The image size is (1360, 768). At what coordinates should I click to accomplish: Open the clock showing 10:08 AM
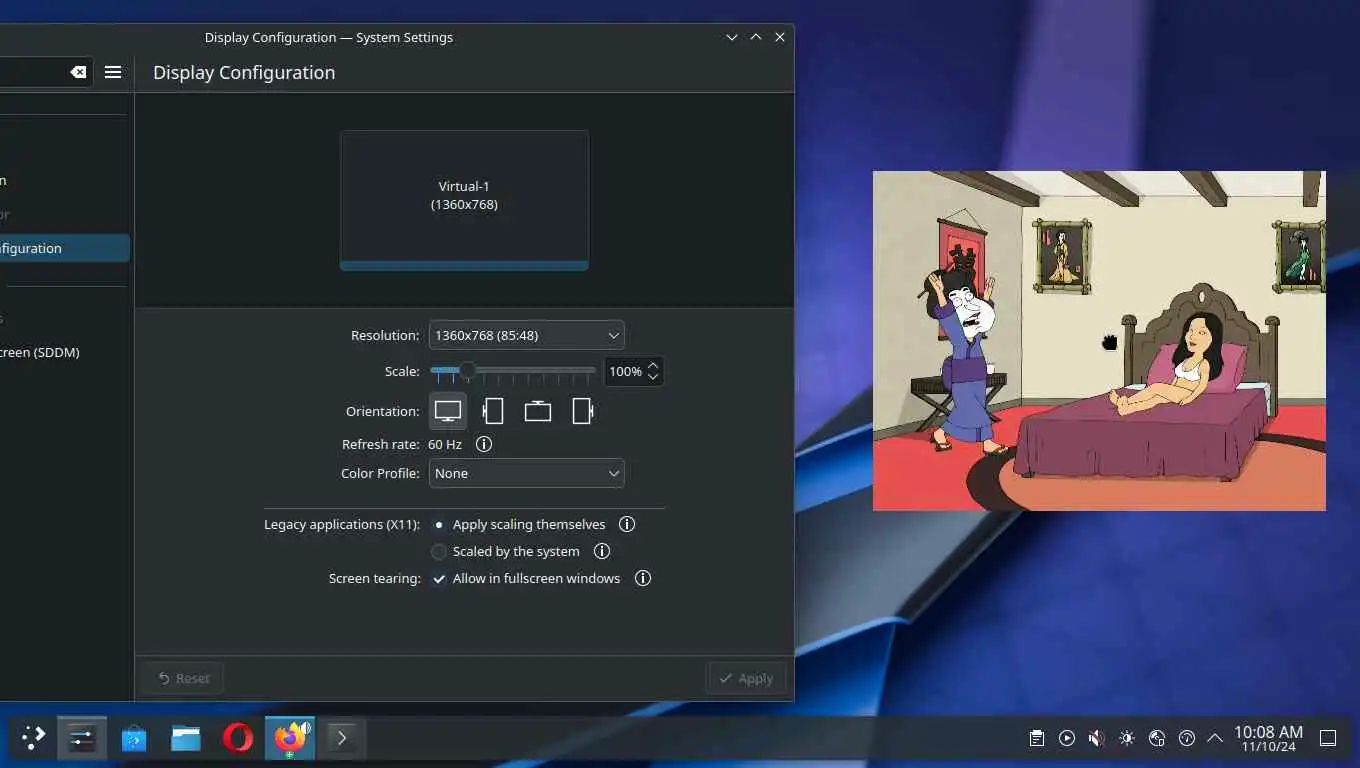(1268, 739)
